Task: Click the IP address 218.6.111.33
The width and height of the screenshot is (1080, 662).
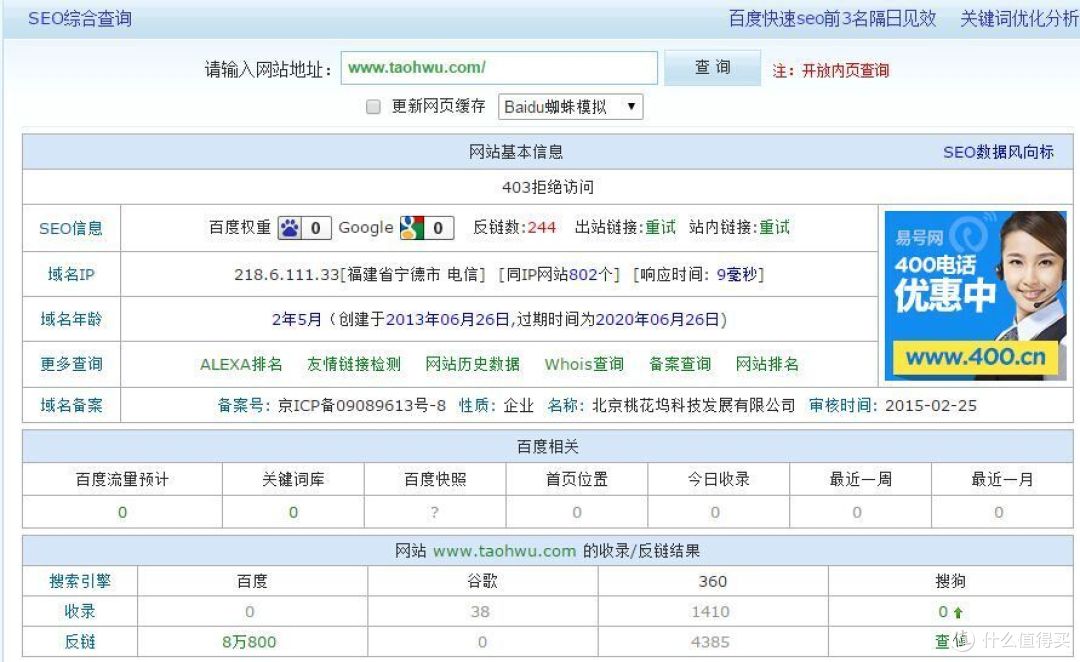Action: (287, 275)
